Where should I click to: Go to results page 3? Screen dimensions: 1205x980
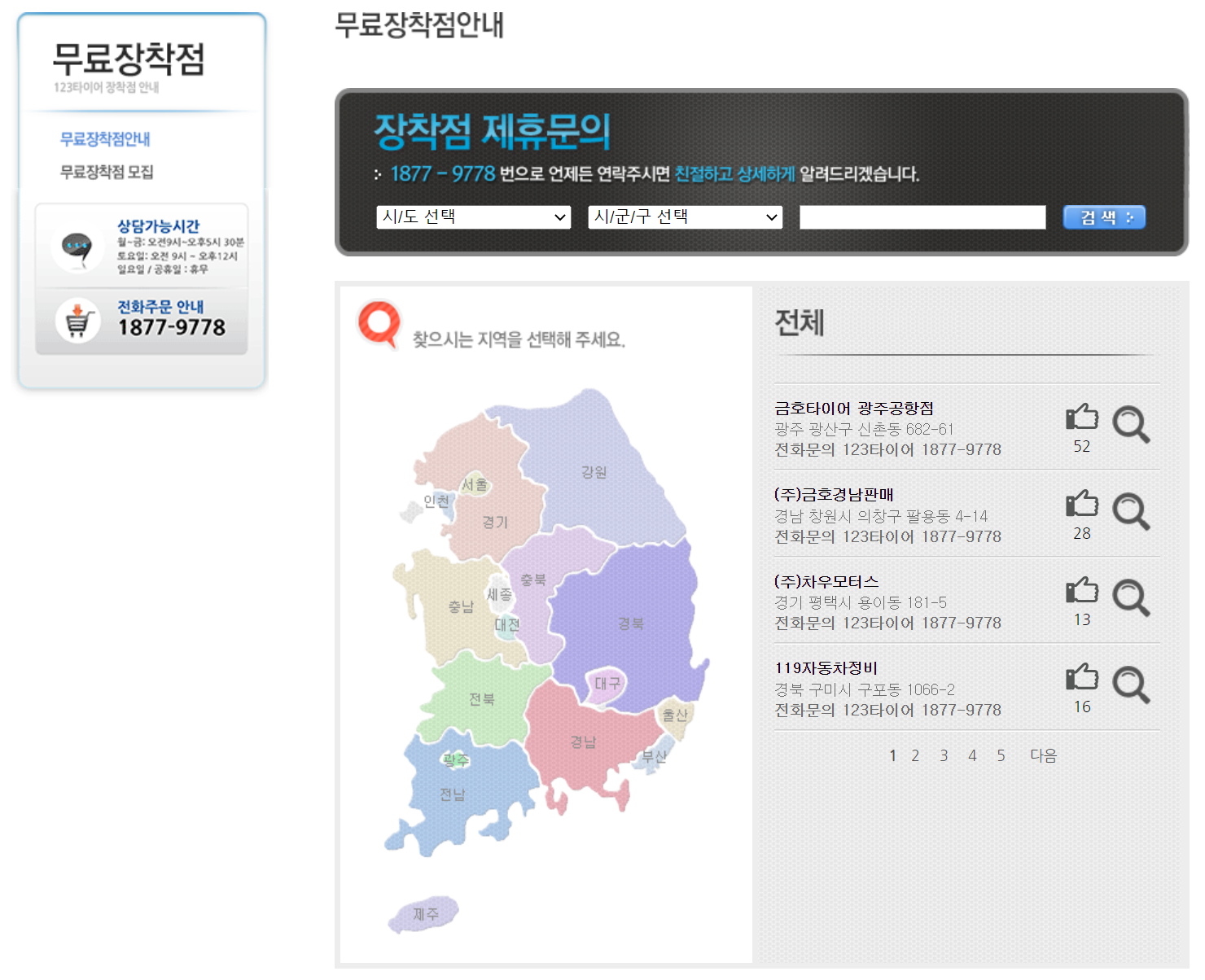pos(944,755)
